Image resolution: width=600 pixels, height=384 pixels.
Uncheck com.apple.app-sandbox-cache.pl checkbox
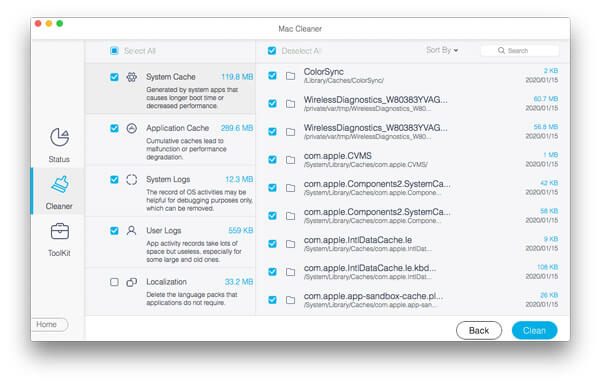coord(272,300)
